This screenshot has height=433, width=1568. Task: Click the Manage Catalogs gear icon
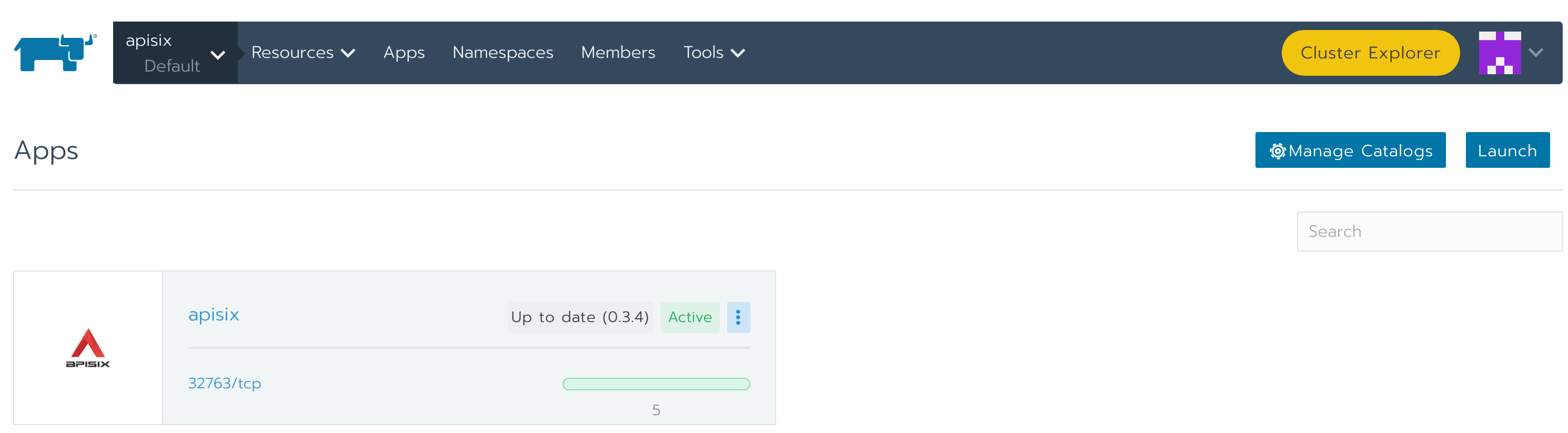point(1277,151)
